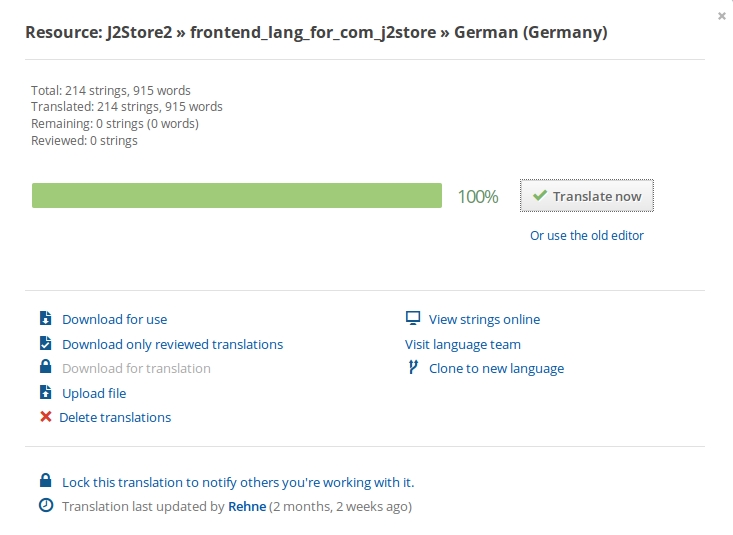Click the lock icon beside Download for translation
This screenshot has height=535, width=733.
pyautogui.click(x=45, y=366)
